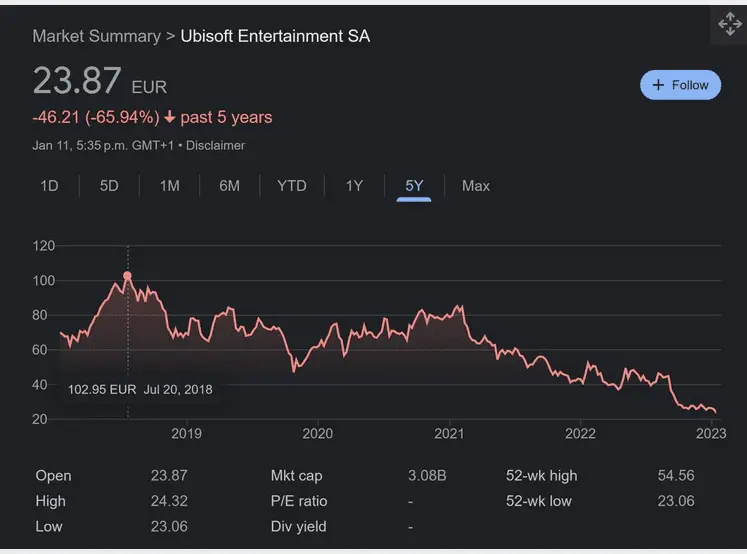Click the P/E ratio label
747x554 pixels.
pyautogui.click(x=299, y=501)
